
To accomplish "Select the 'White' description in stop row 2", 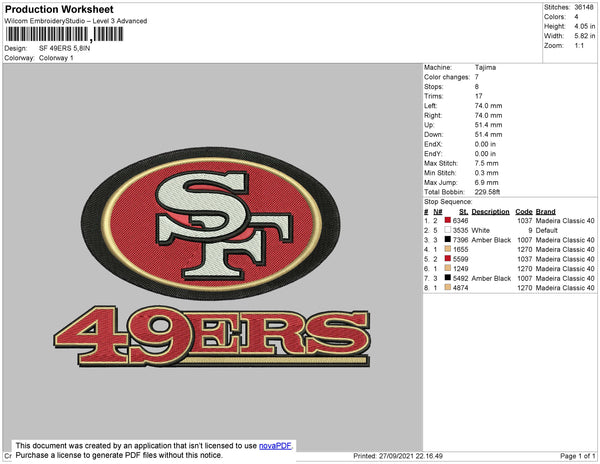I will pyautogui.click(x=480, y=230).
